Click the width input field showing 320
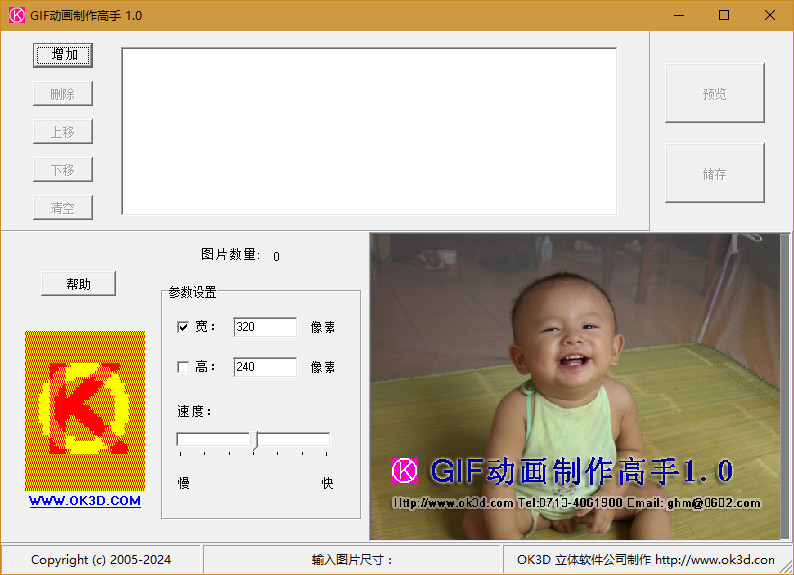 coord(265,327)
